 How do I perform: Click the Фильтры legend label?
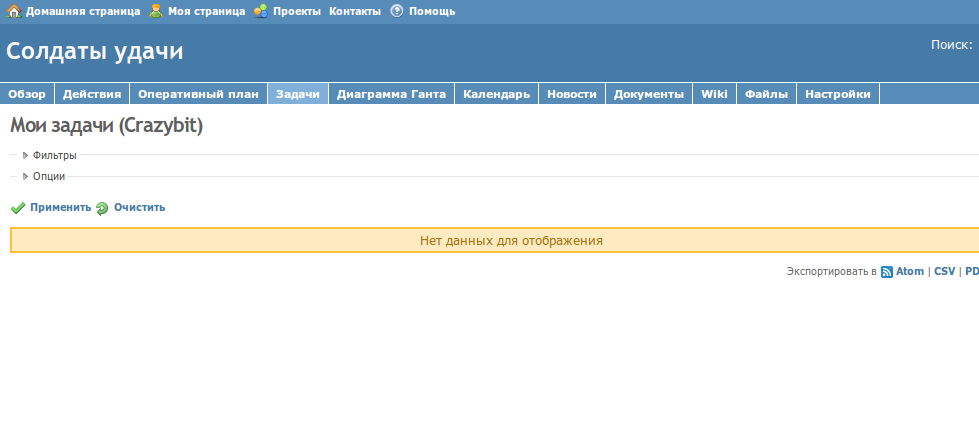(x=55, y=155)
